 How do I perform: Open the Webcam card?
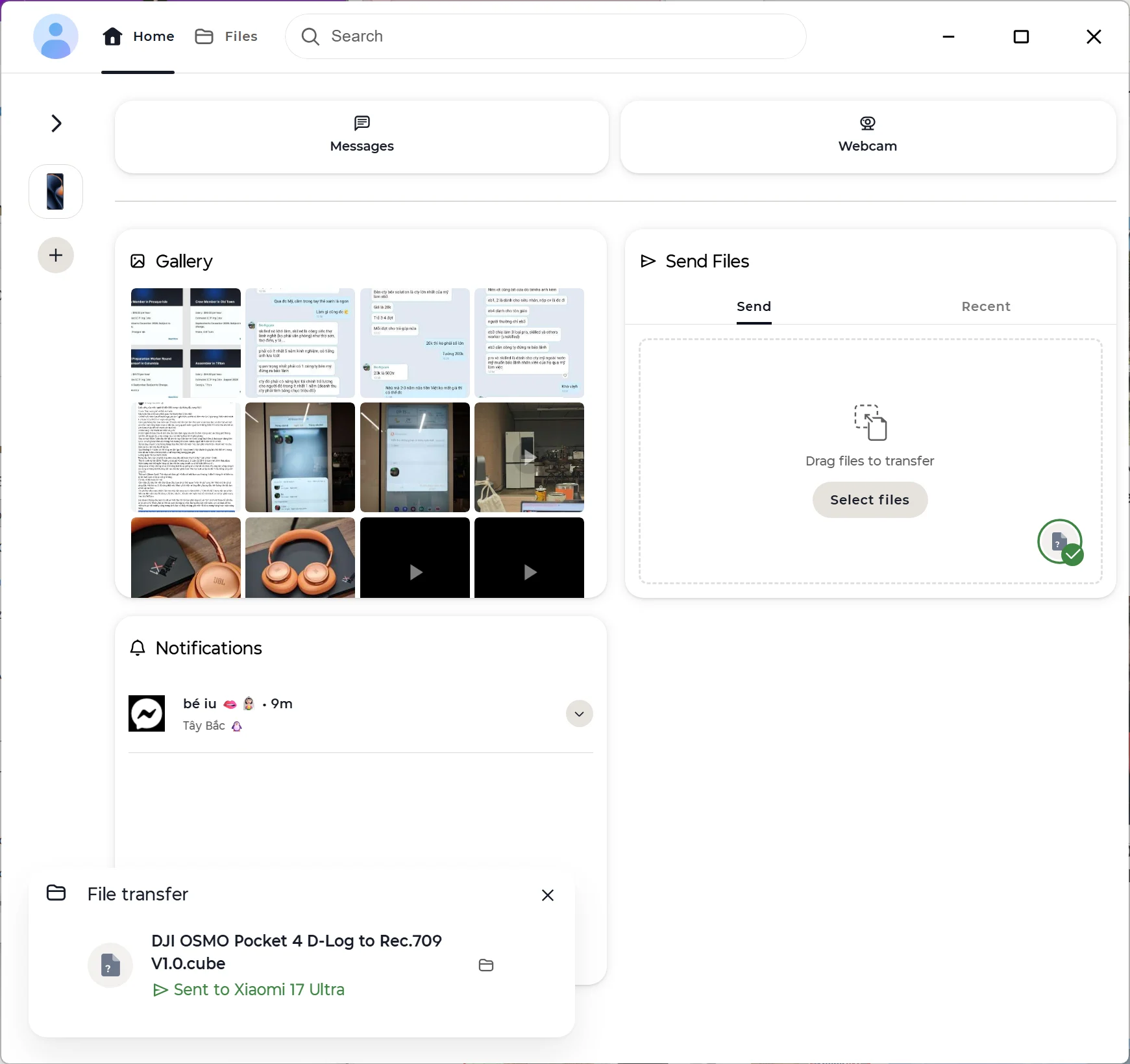[868, 137]
